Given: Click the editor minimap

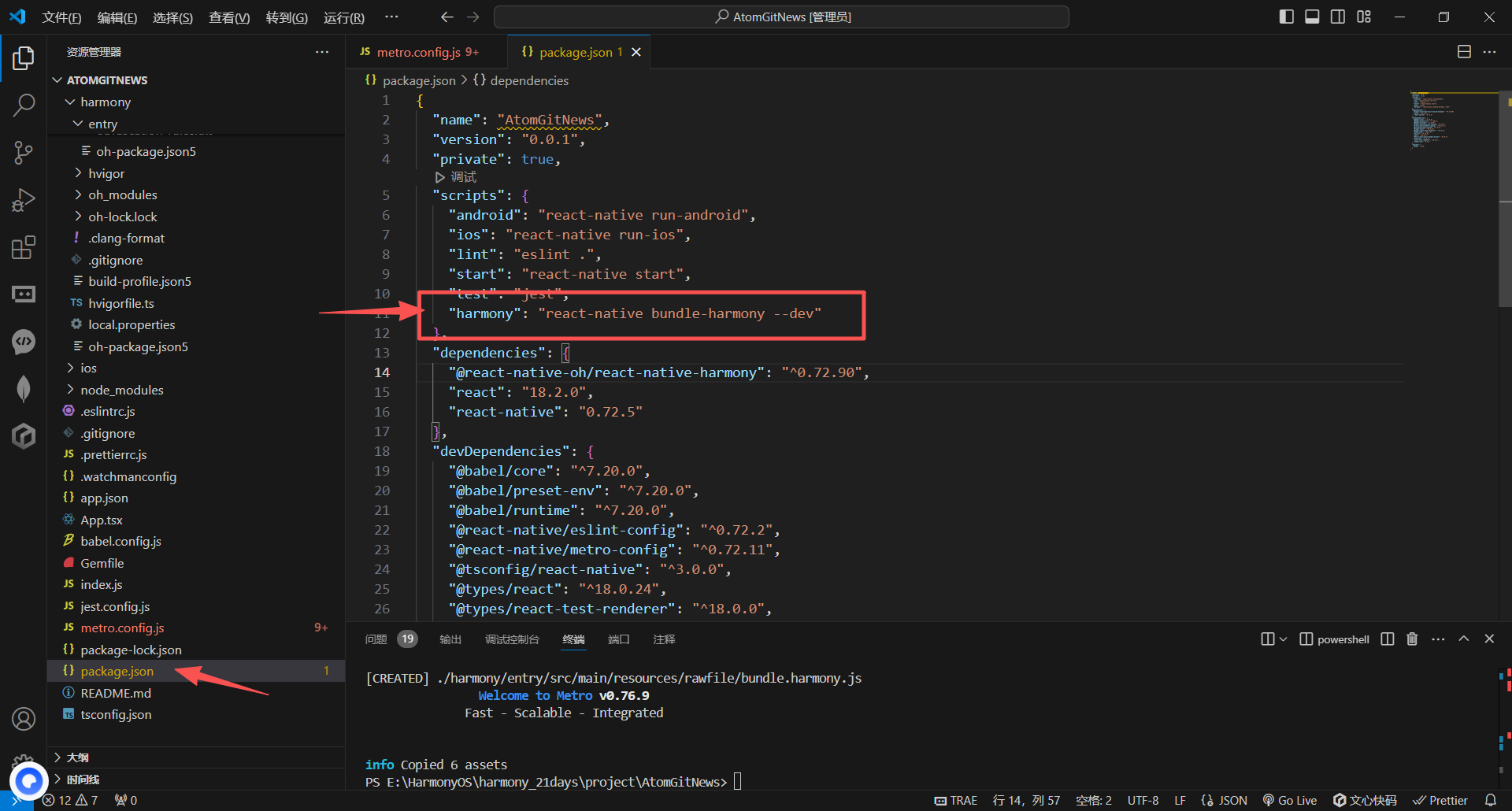Looking at the screenshot, I should click(x=1453, y=120).
